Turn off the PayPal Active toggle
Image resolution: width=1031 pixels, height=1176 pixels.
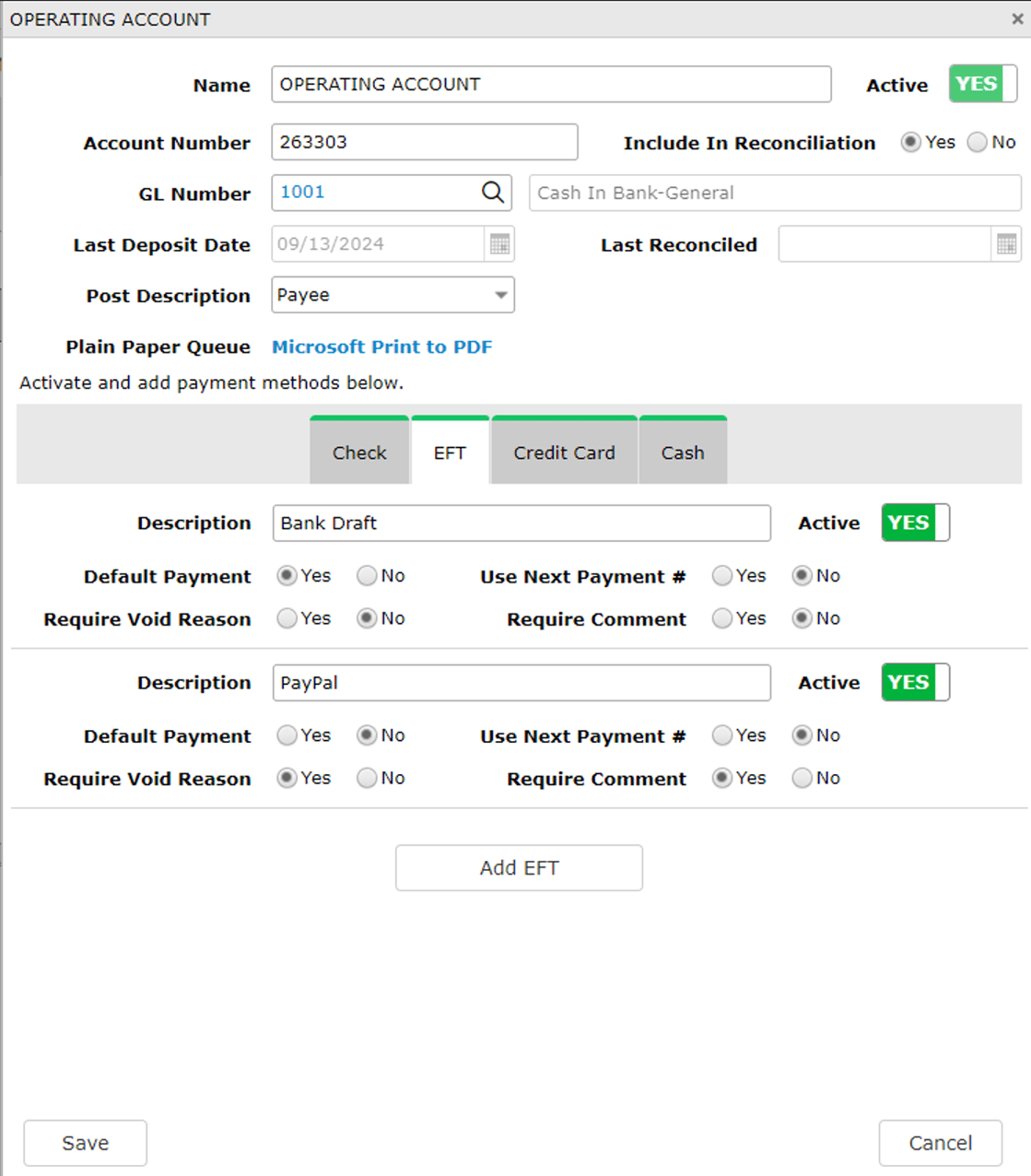tap(913, 682)
